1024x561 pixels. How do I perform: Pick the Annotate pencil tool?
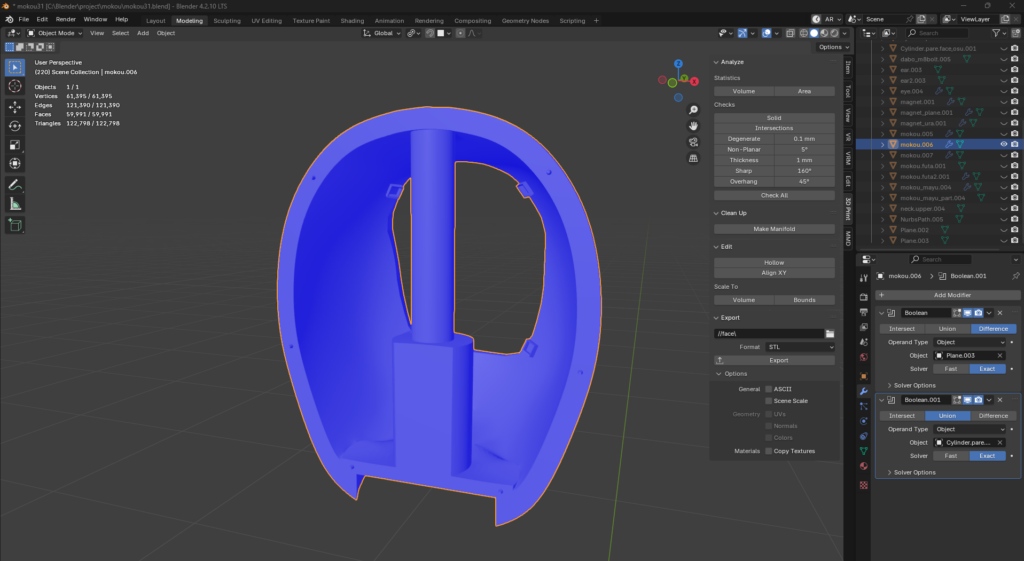(15, 185)
